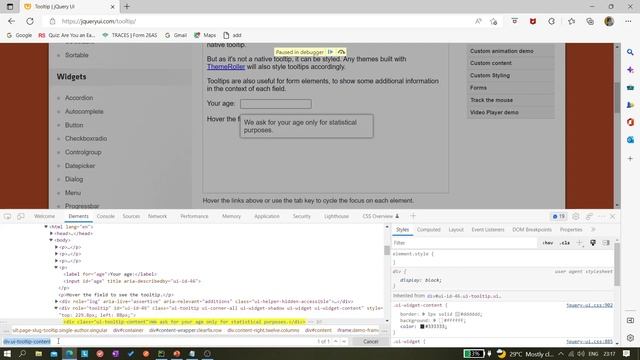Collapse the body element node
The width and height of the screenshot is (640, 360).
(51, 240)
